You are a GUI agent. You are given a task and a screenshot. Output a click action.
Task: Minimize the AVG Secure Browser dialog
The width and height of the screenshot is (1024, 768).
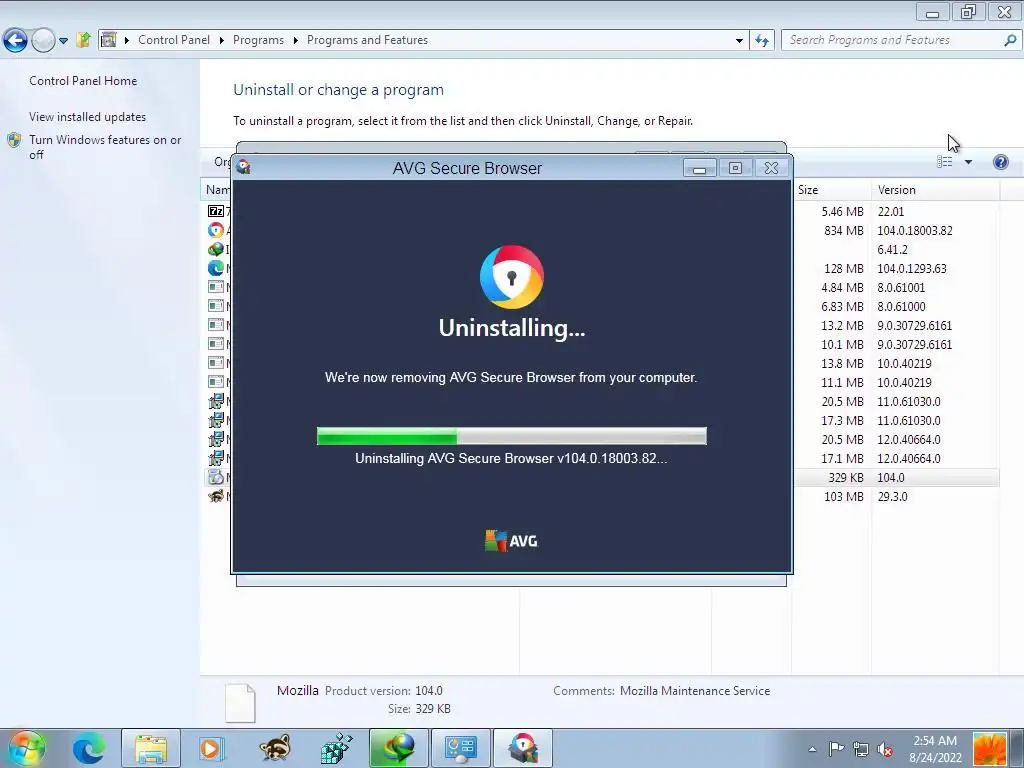(699, 168)
